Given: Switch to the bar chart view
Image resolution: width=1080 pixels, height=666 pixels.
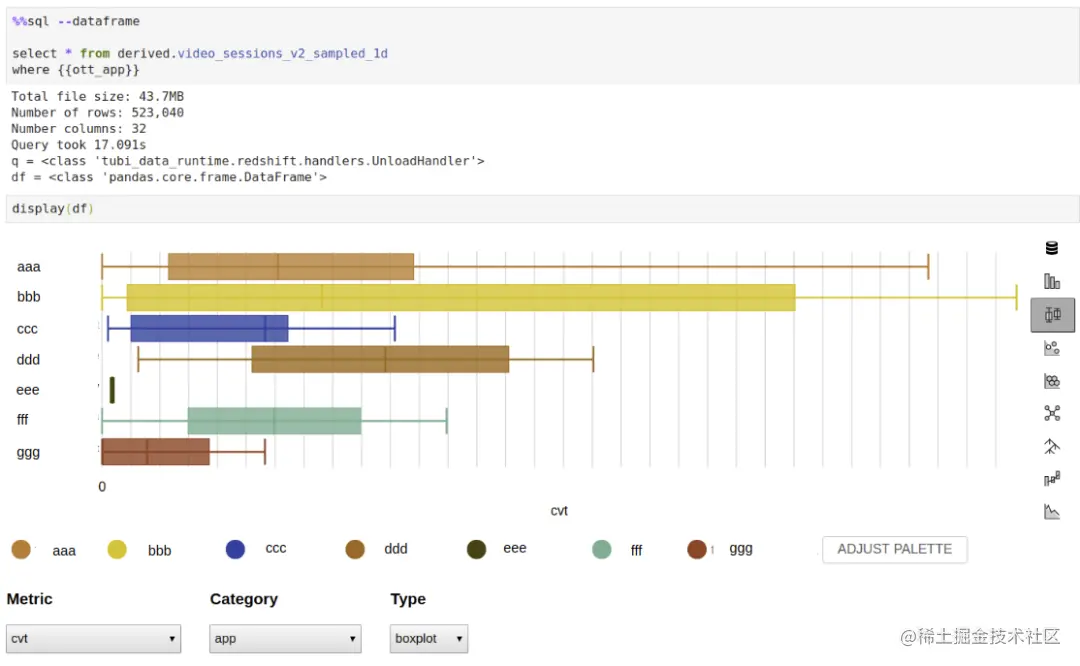Looking at the screenshot, I should point(1052,281).
